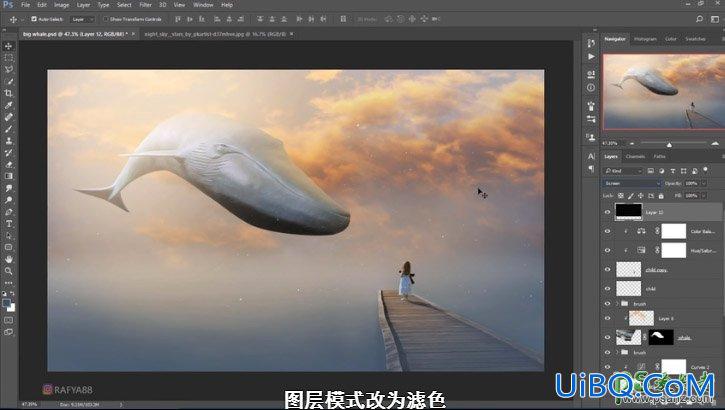Switch to the Swatches tab

coord(695,39)
